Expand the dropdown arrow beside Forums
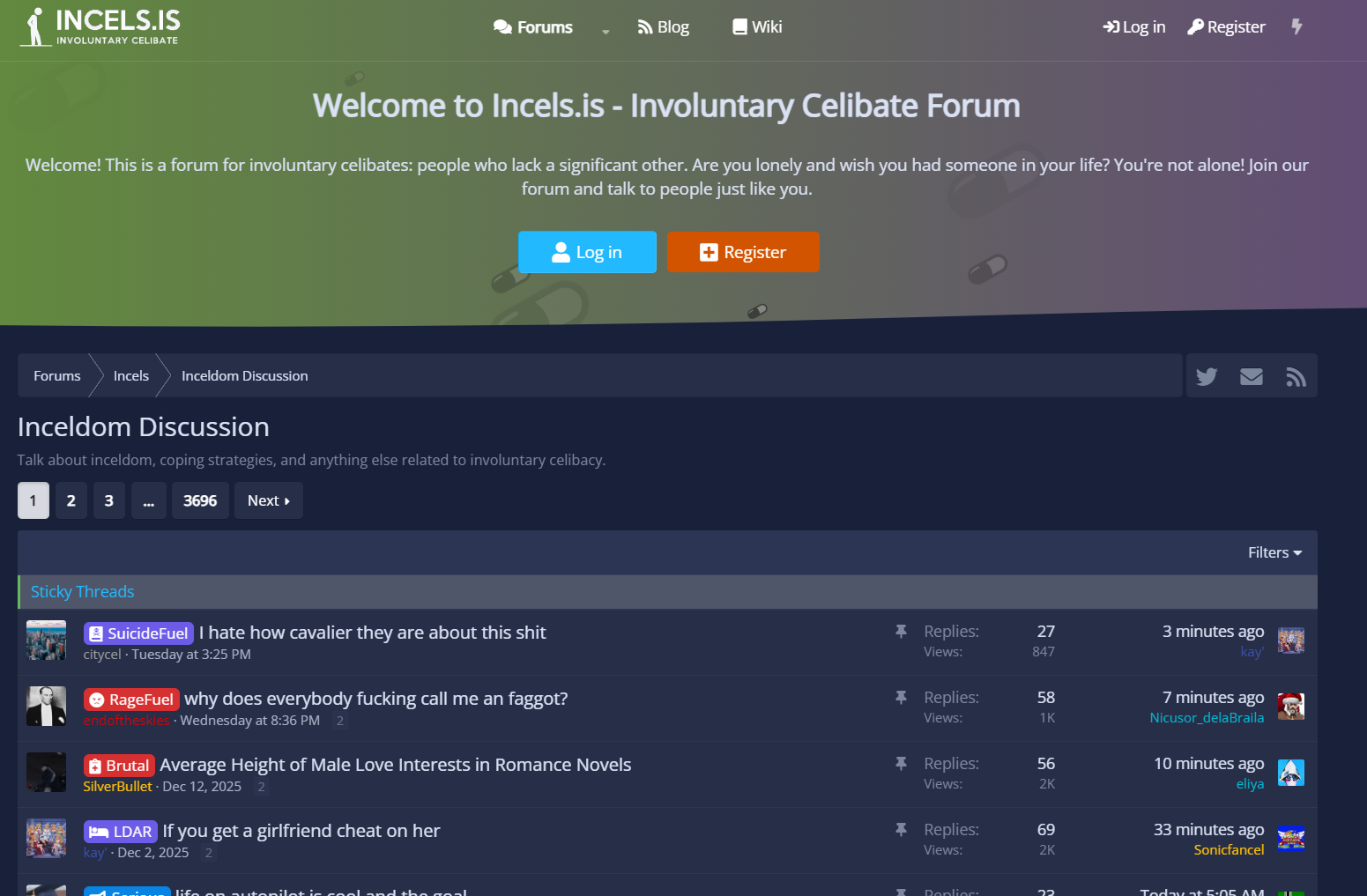Image resolution: width=1367 pixels, height=896 pixels. pos(605,31)
